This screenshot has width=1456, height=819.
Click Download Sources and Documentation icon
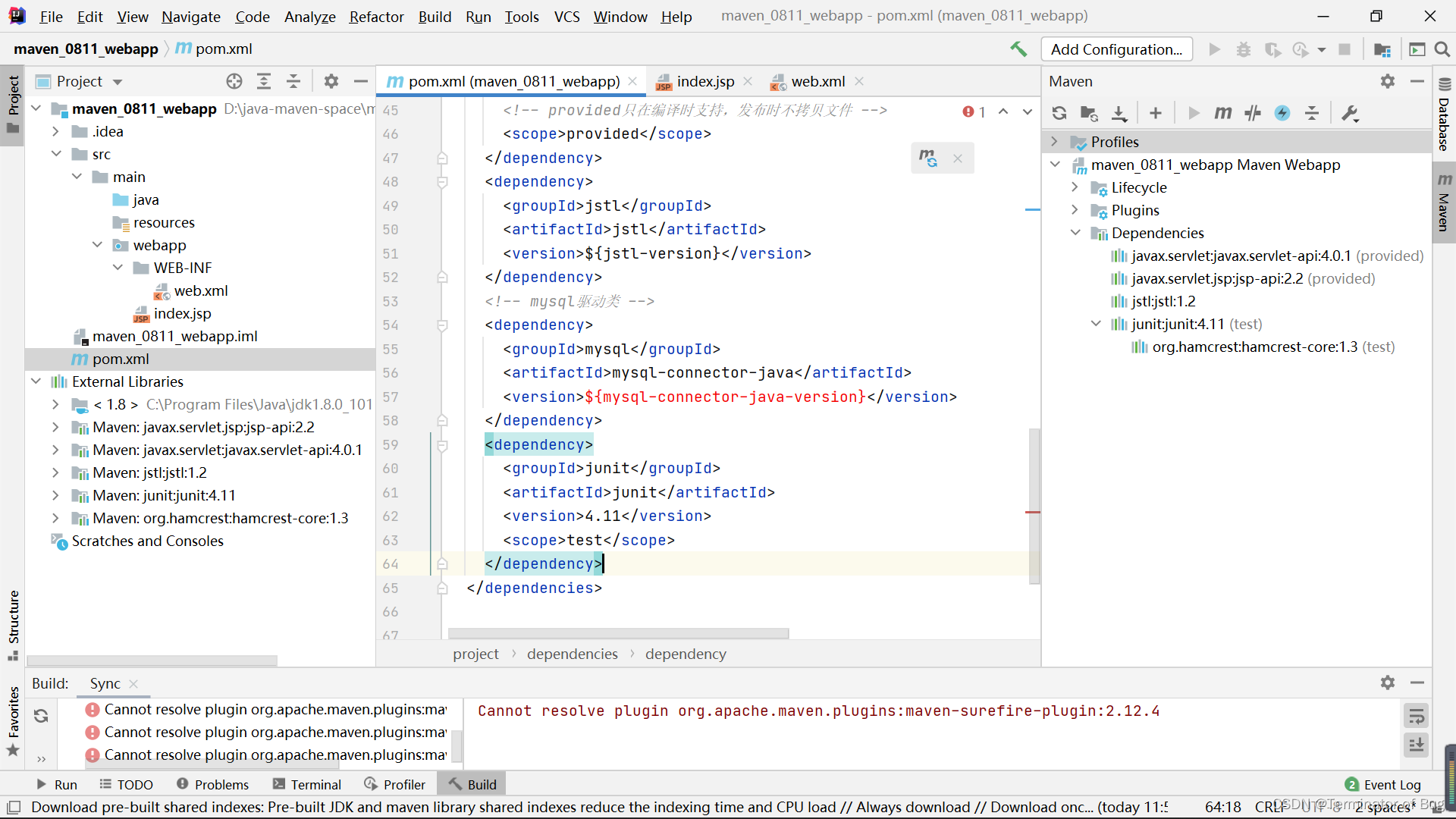pyautogui.click(x=1119, y=113)
